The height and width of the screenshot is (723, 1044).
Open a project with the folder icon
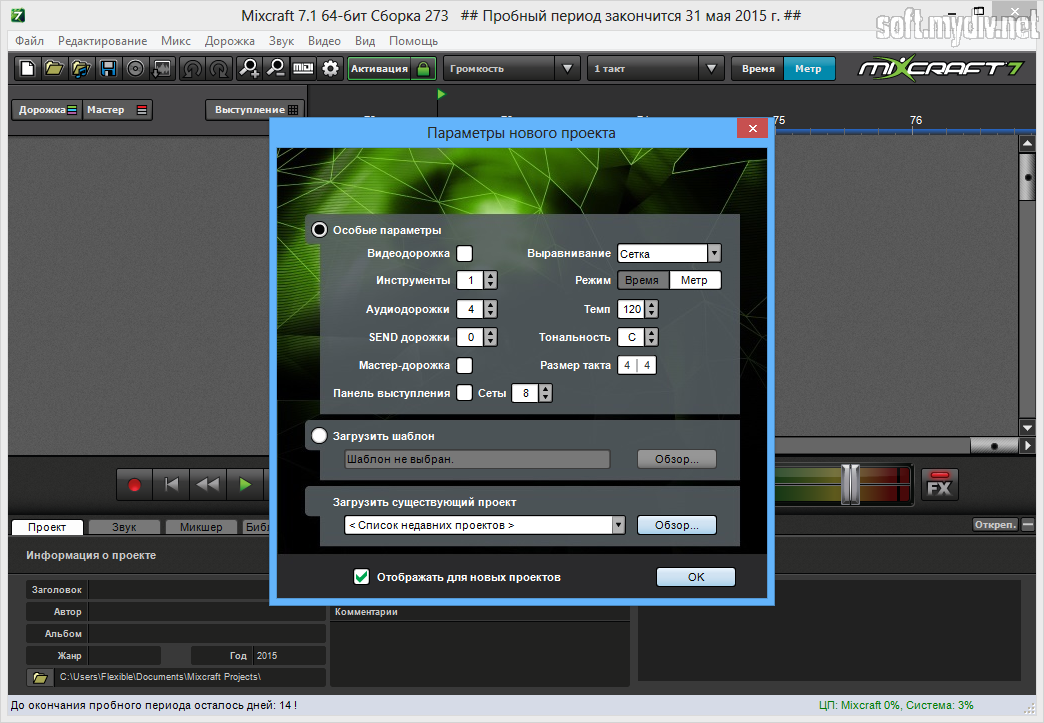point(54,69)
